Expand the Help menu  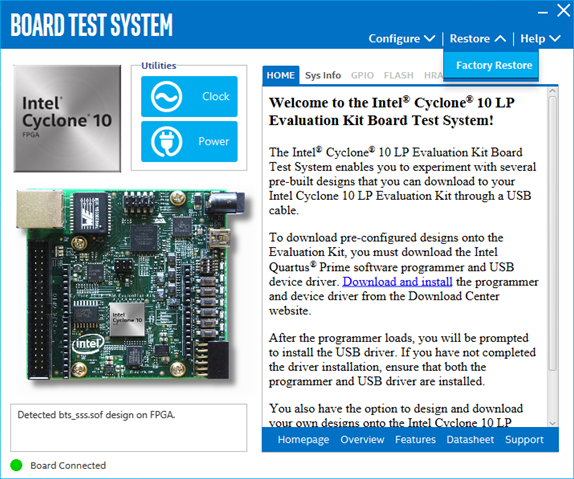(x=540, y=38)
